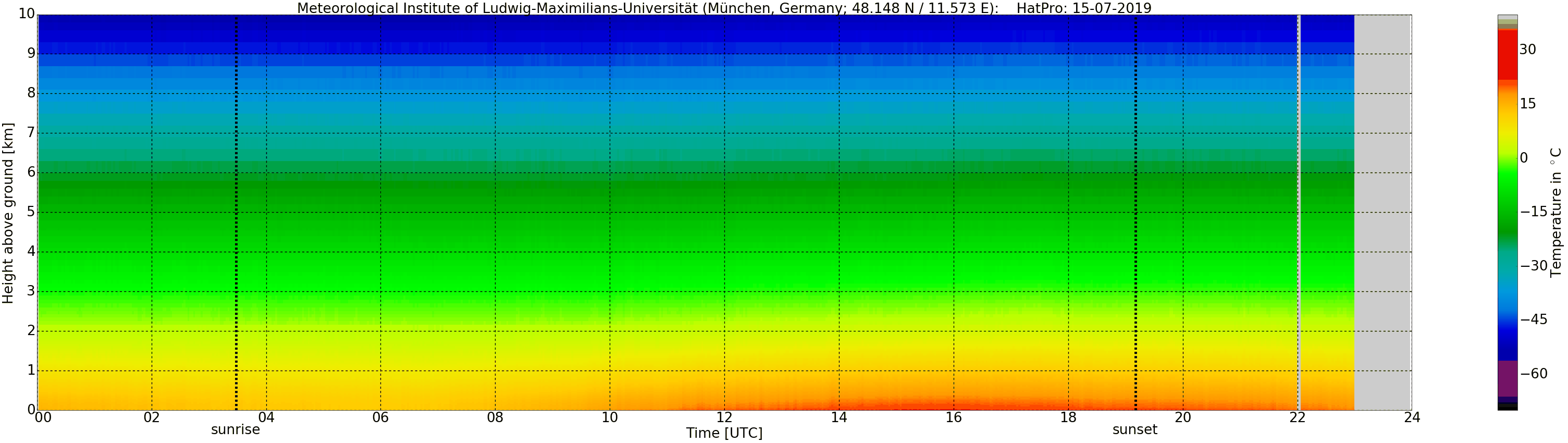Image resolution: width=1568 pixels, height=443 pixels.
Task: Click the purple segment of the colorbar
Action: (1507, 378)
